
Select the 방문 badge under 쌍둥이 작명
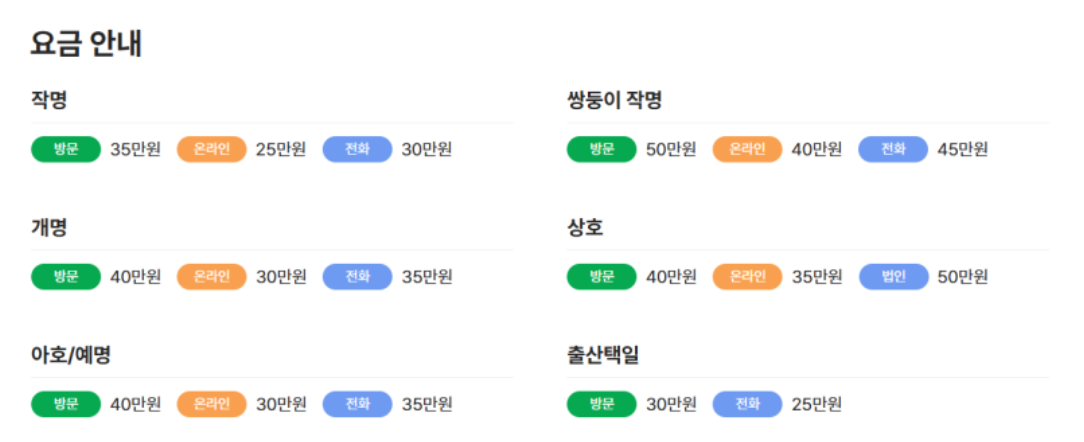(601, 149)
